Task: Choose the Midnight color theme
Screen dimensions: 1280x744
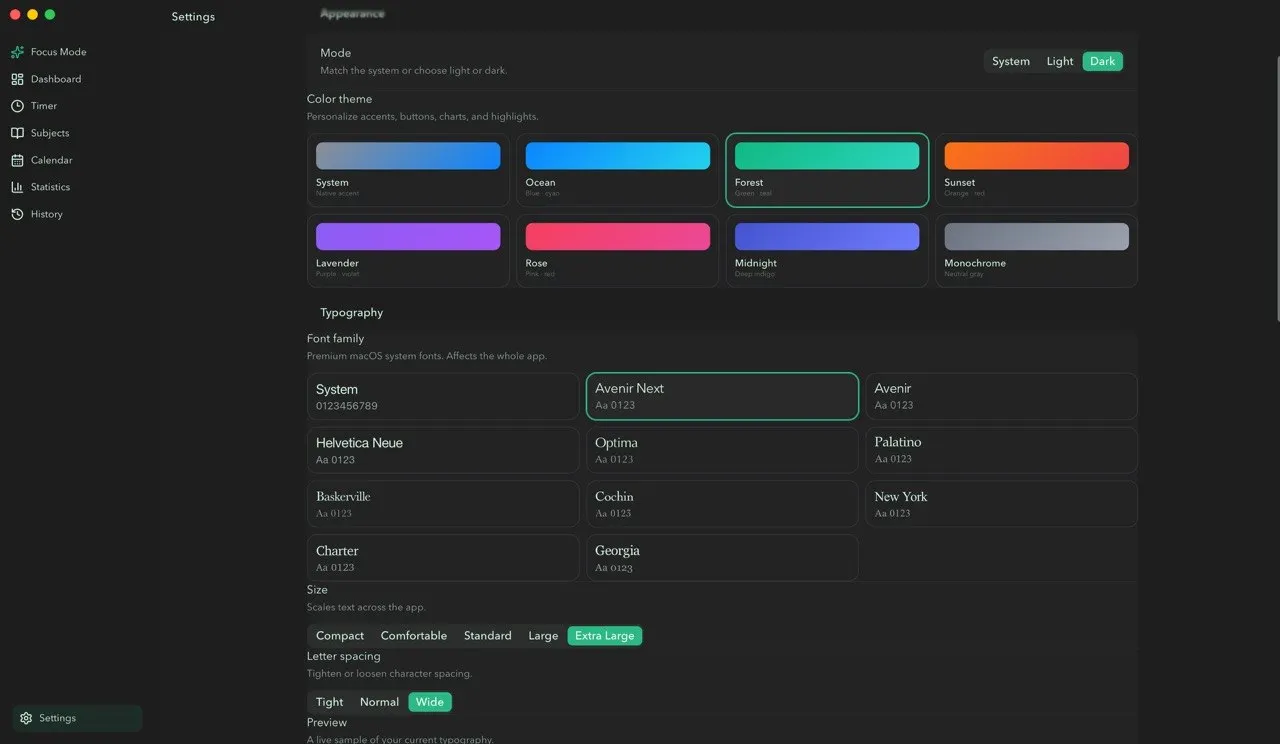Action: 827,251
